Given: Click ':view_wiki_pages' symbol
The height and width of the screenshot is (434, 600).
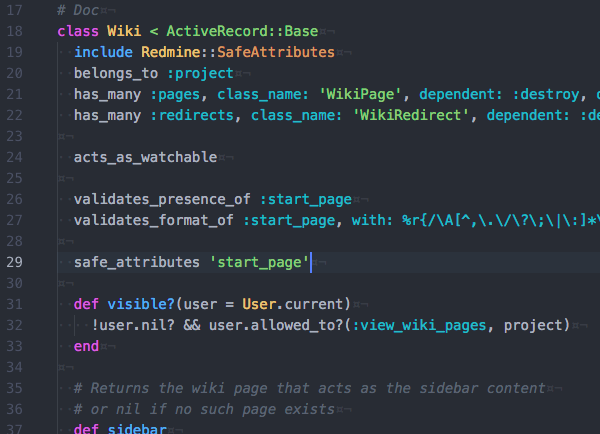Looking at the screenshot, I should 419,326.
